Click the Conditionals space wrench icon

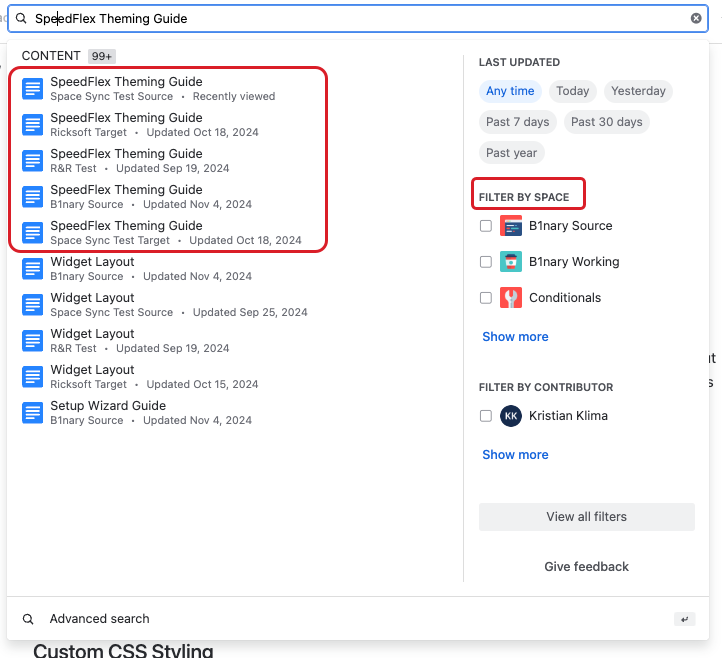pos(511,297)
